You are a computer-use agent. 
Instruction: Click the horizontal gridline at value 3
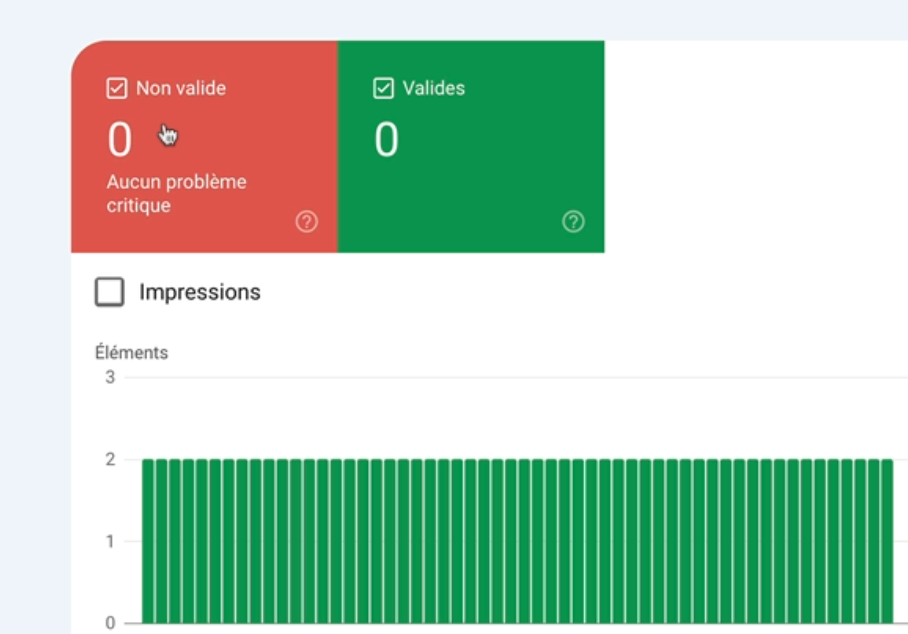(500, 378)
